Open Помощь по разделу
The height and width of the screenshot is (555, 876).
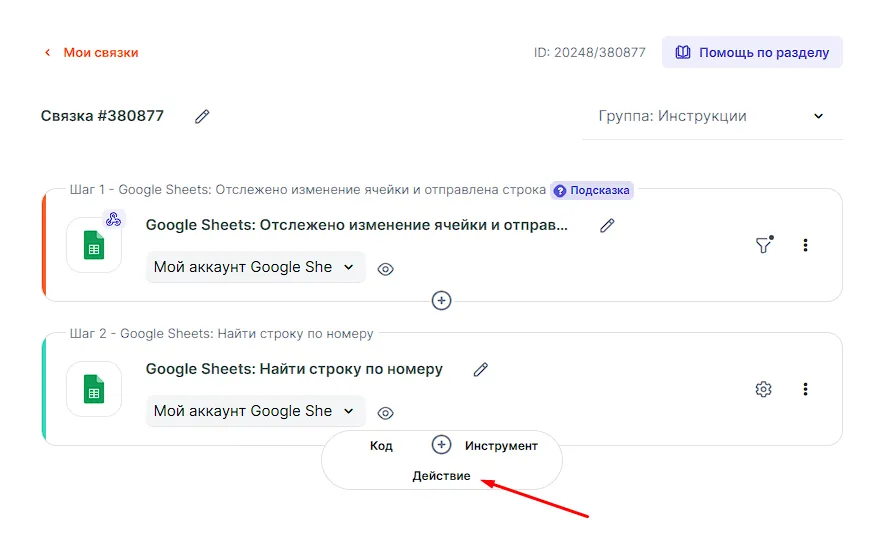click(x=752, y=52)
